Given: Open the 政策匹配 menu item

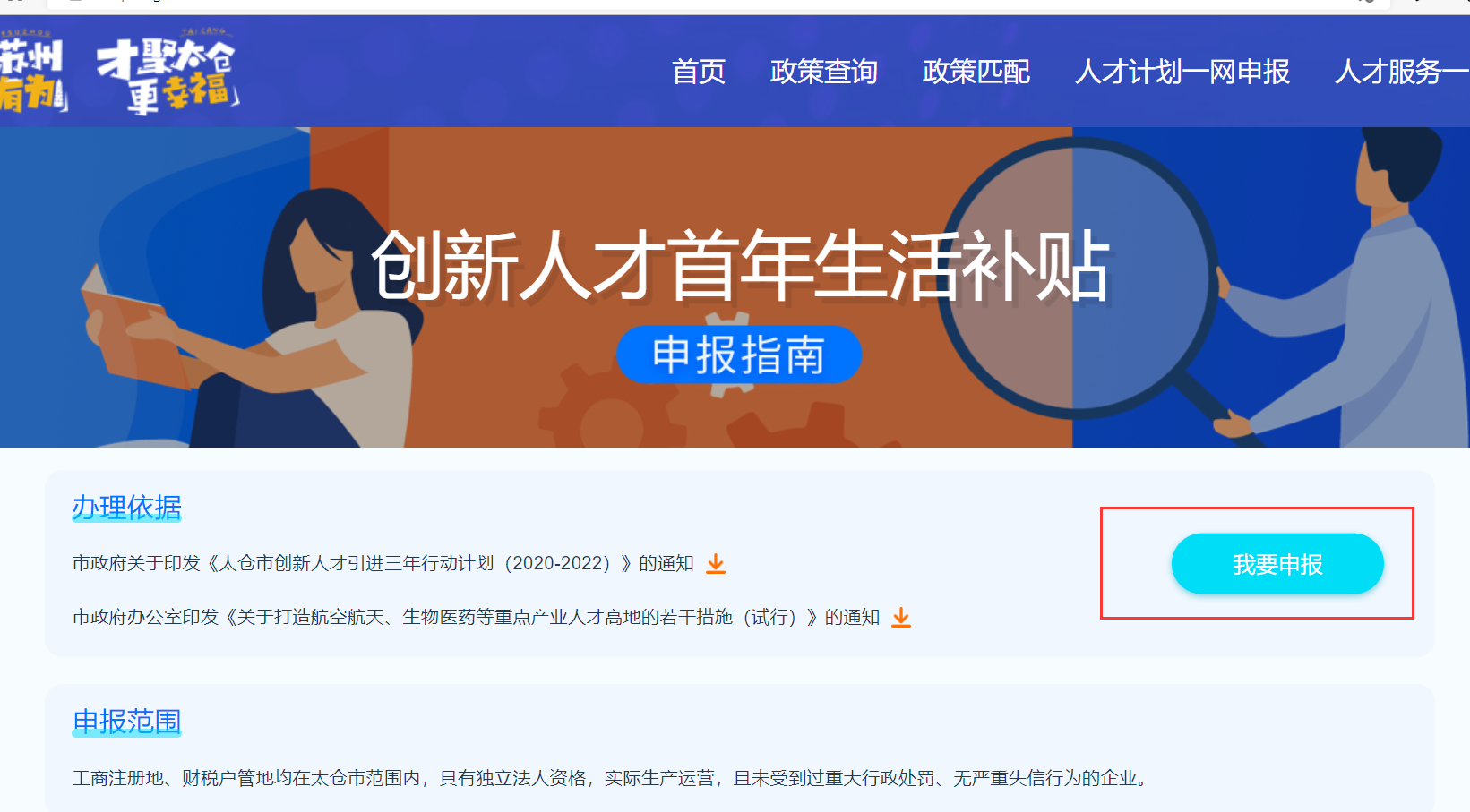Looking at the screenshot, I should (x=976, y=72).
